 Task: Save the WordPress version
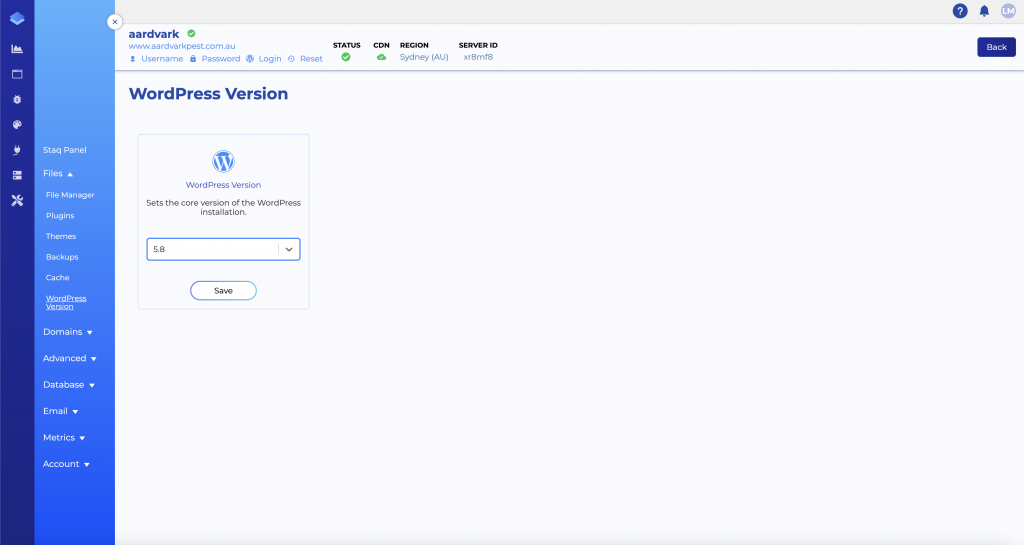coord(223,290)
